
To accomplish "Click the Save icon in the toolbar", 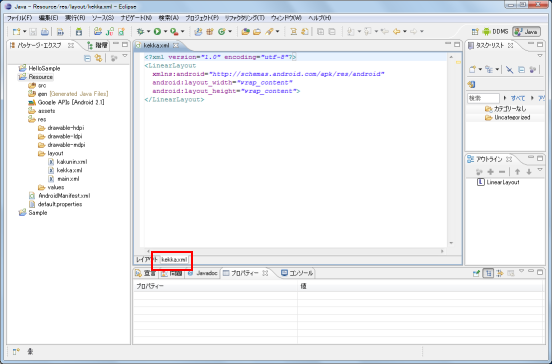I will pos(33,32).
